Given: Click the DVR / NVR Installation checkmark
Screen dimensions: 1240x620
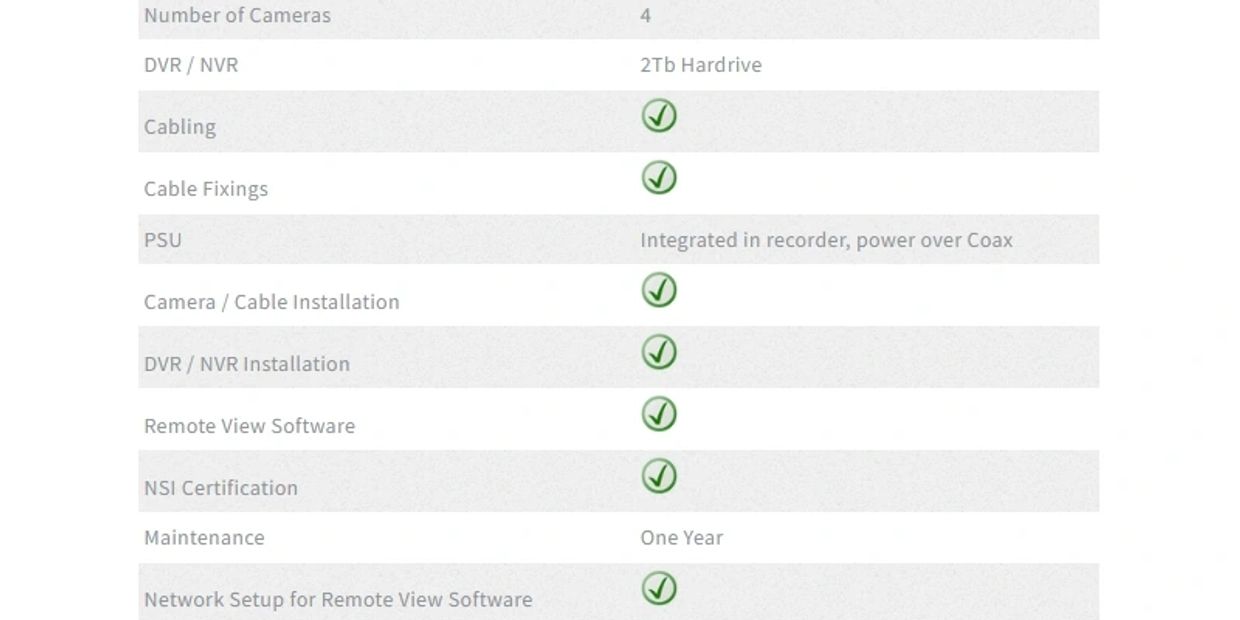Looking at the screenshot, I should [x=659, y=352].
